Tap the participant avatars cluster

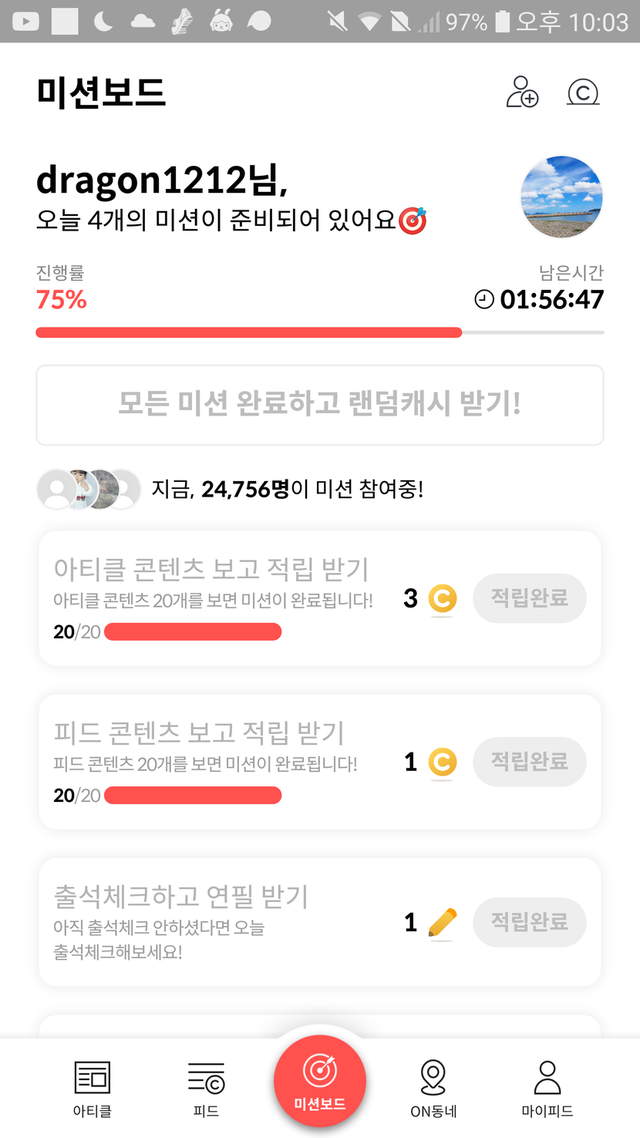[89, 489]
